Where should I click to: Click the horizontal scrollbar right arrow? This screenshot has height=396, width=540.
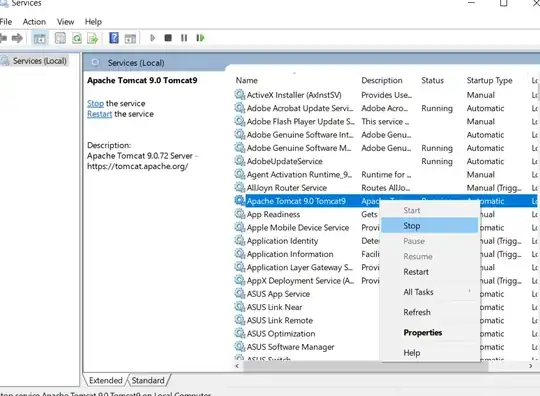(x=530, y=366)
